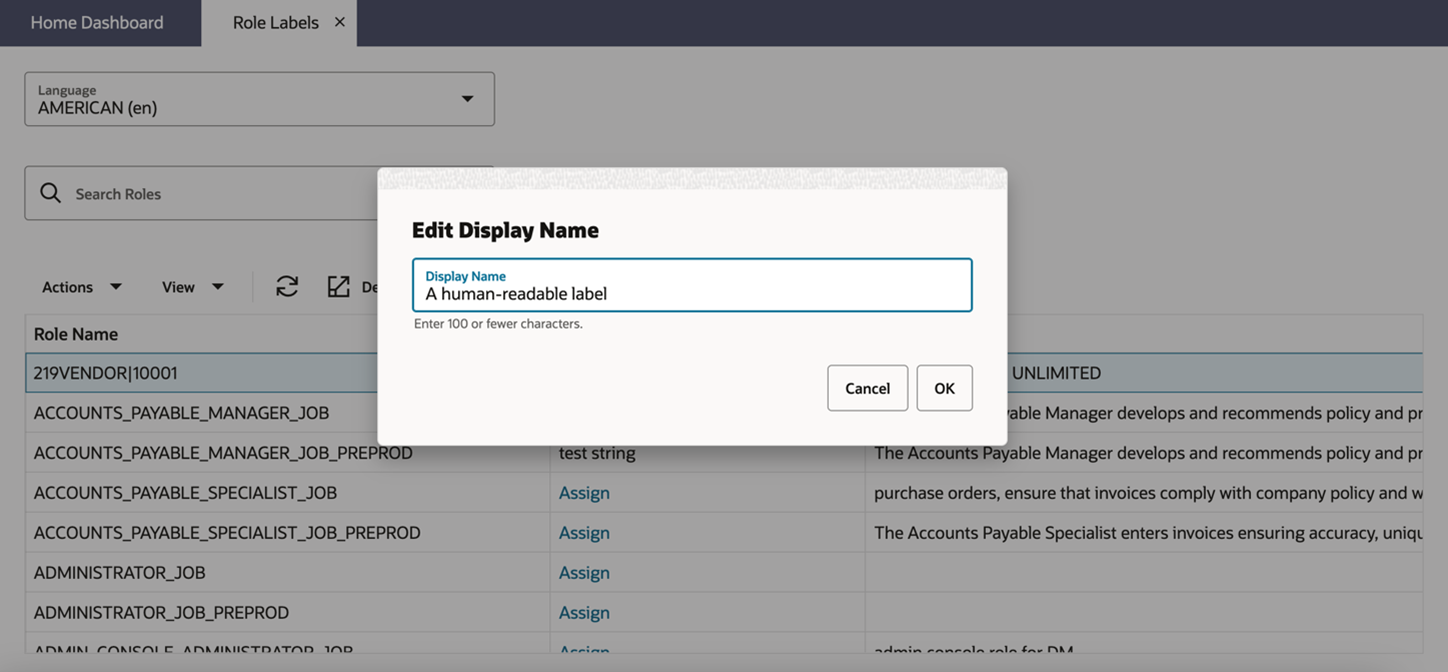The image size is (1448, 672).
Task: Select the 219VENDOR|10001 row
Action: (x=200, y=372)
